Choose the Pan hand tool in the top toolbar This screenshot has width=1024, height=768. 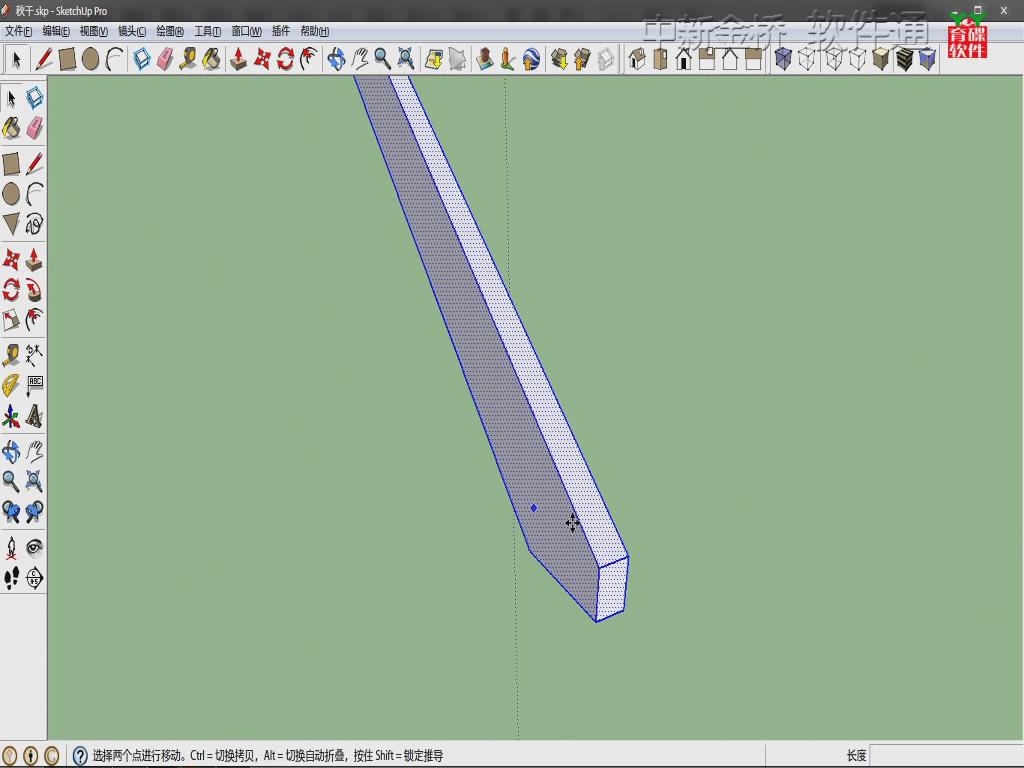(x=360, y=59)
